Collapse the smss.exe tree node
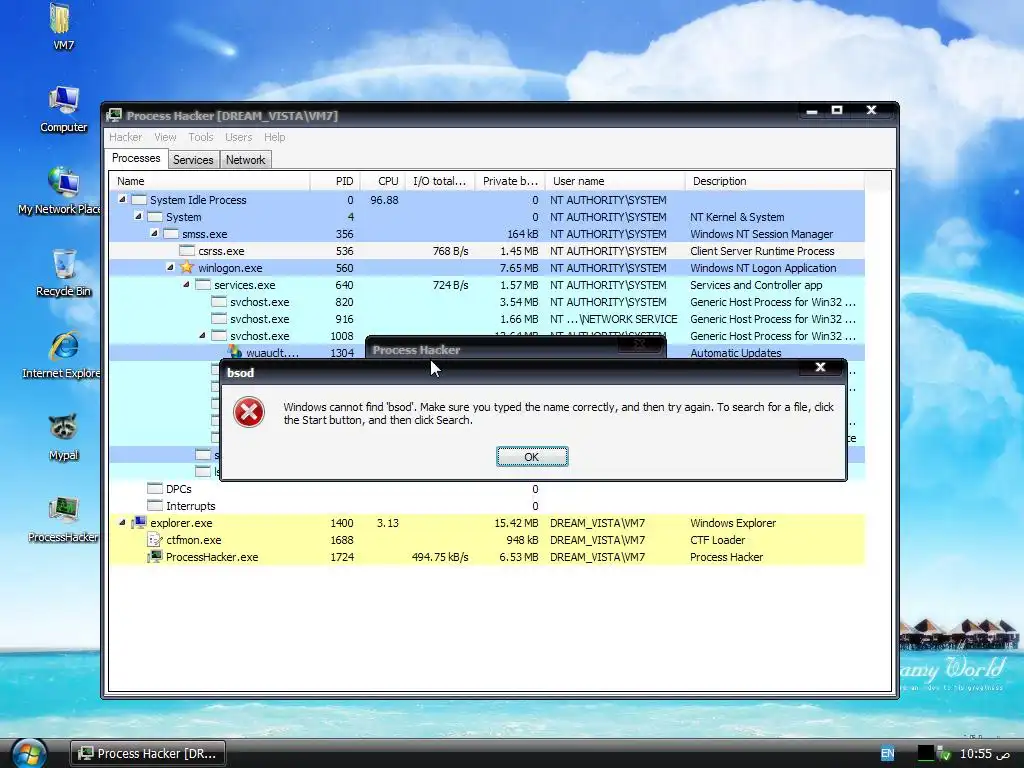The image size is (1024, 768). pyautogui.click(x=154, y=233)
